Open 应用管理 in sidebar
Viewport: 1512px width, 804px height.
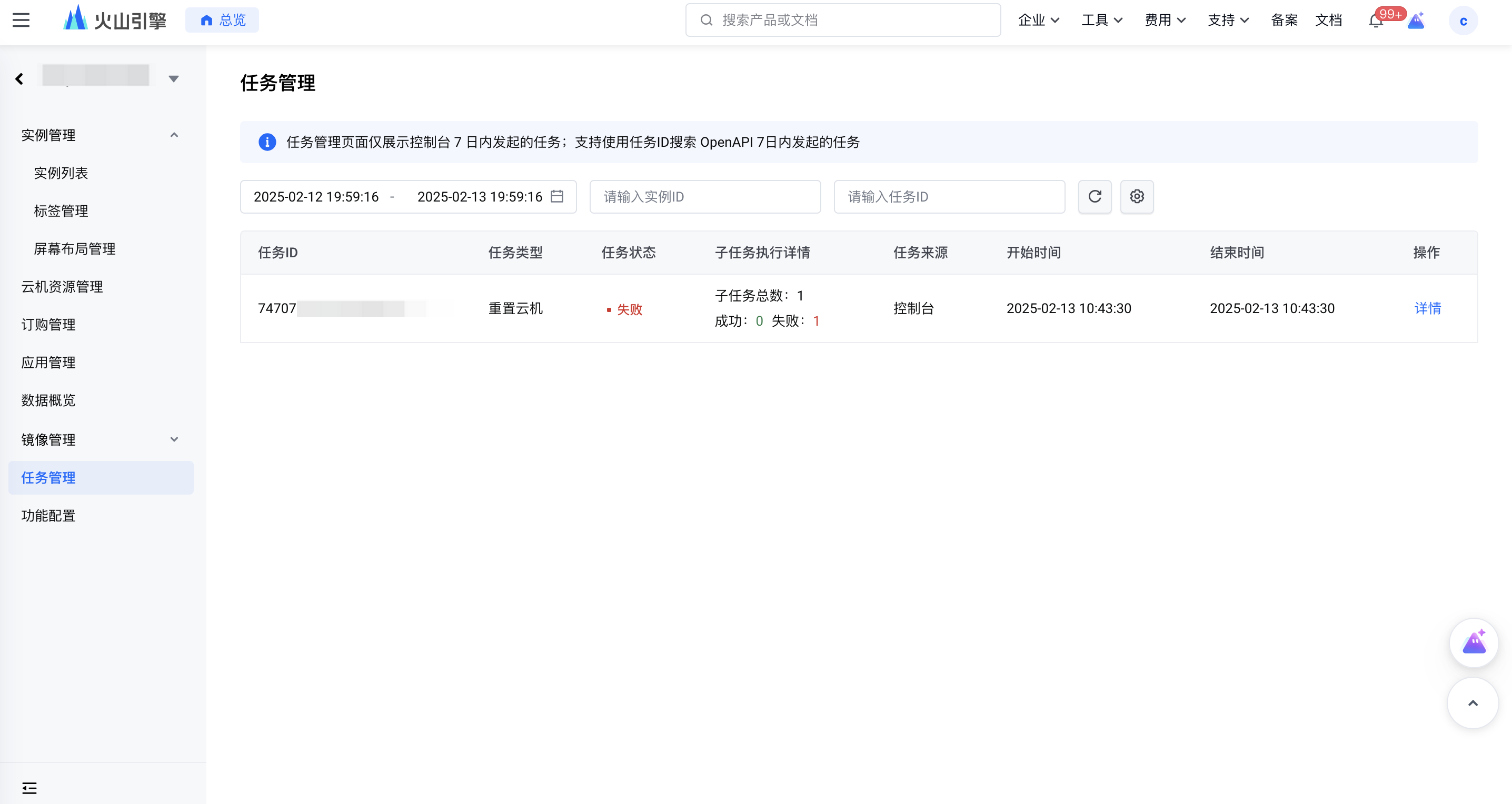[x=49, y=363]
